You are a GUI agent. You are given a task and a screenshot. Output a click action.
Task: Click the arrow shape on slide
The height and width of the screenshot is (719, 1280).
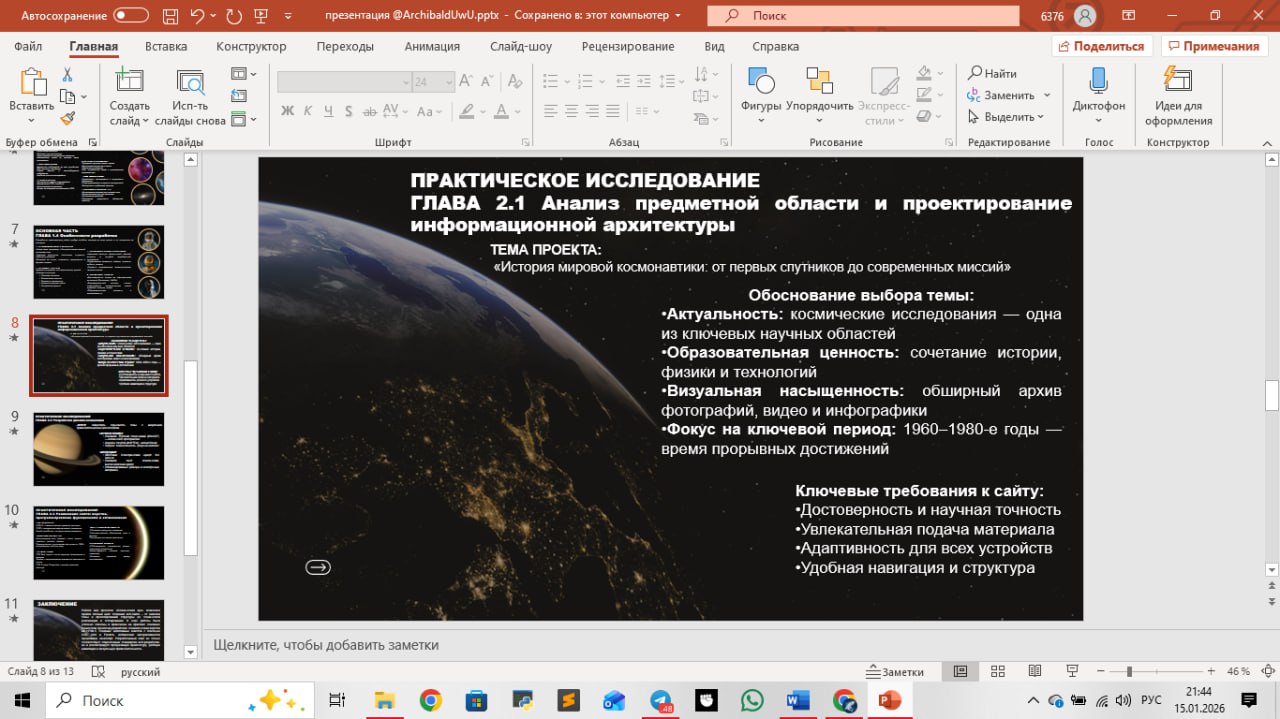(x=318, y=568)
